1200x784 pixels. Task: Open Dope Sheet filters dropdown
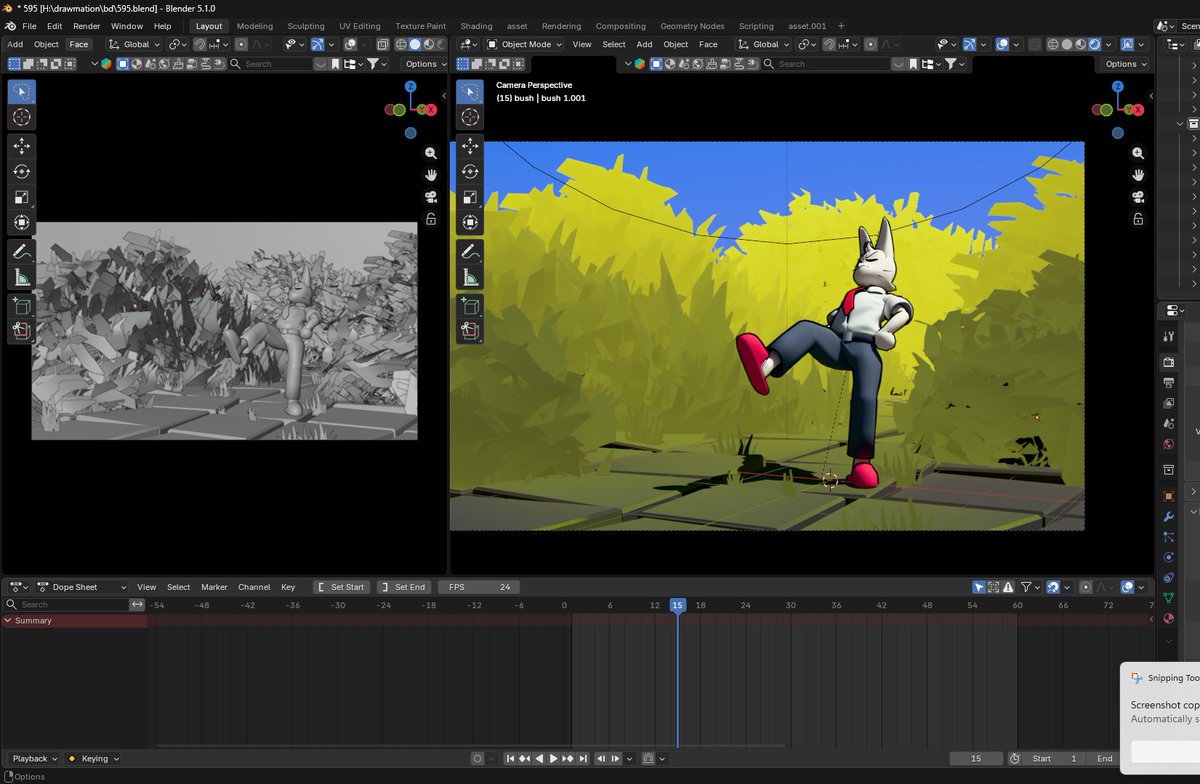click(x=1029, y=587)
